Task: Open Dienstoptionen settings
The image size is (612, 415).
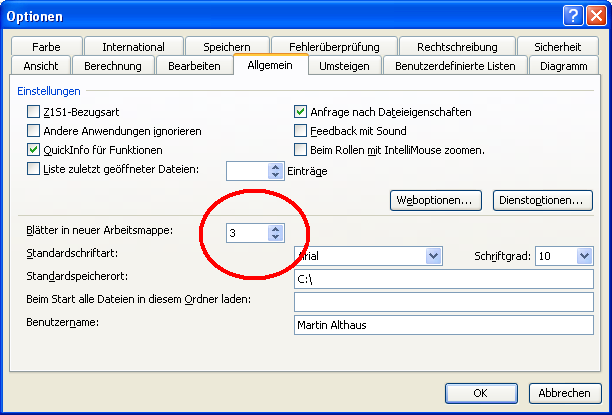Action: 540,200
